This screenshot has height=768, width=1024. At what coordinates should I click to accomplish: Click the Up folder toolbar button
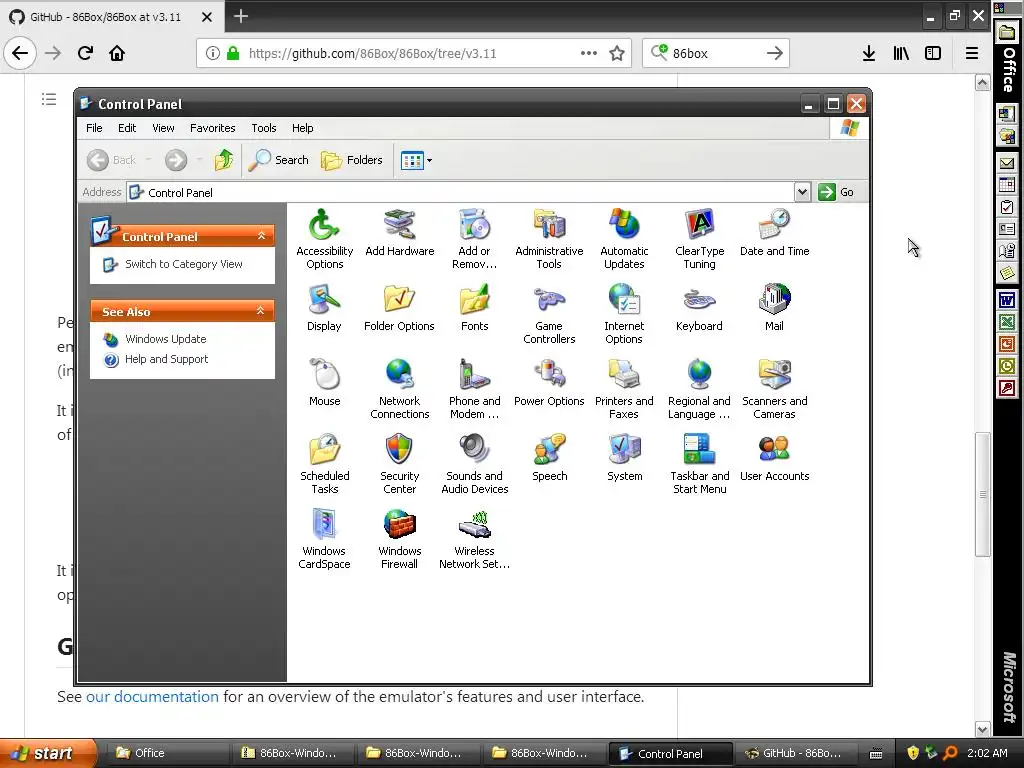click(223, 160)
